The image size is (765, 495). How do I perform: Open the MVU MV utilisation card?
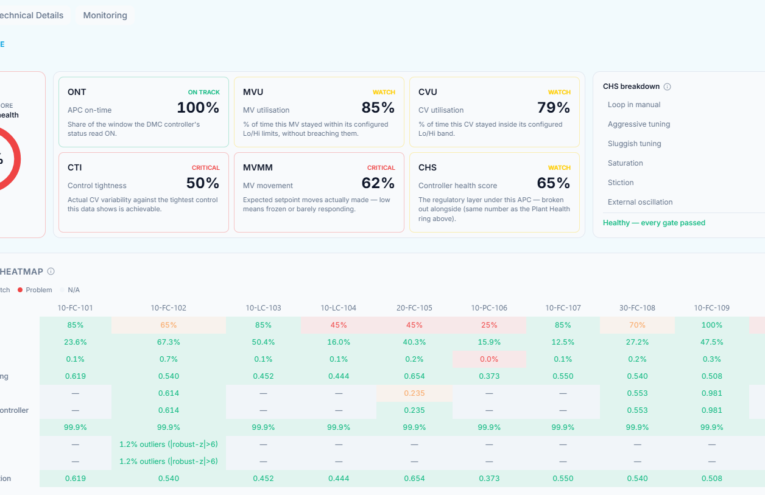[319, 112]
